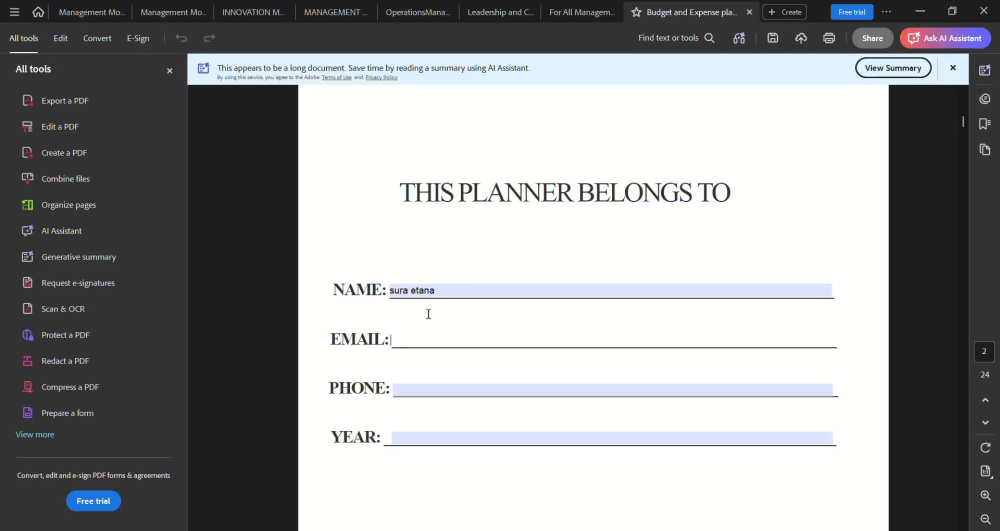Viewport: 1000px width, 531px height.
Task: Open the page thumbnails icon on right rail
Action: 985,150
